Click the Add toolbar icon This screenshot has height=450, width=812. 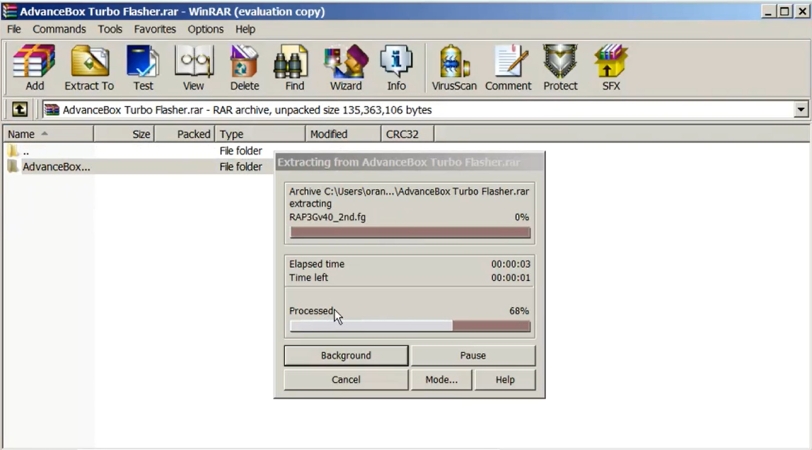coord(34,68)
